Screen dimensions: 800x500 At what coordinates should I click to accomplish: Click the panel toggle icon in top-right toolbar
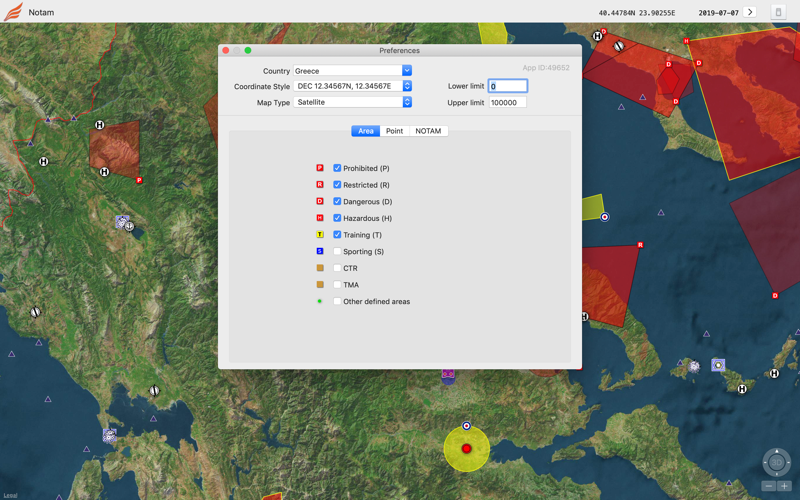coord(778,12)
